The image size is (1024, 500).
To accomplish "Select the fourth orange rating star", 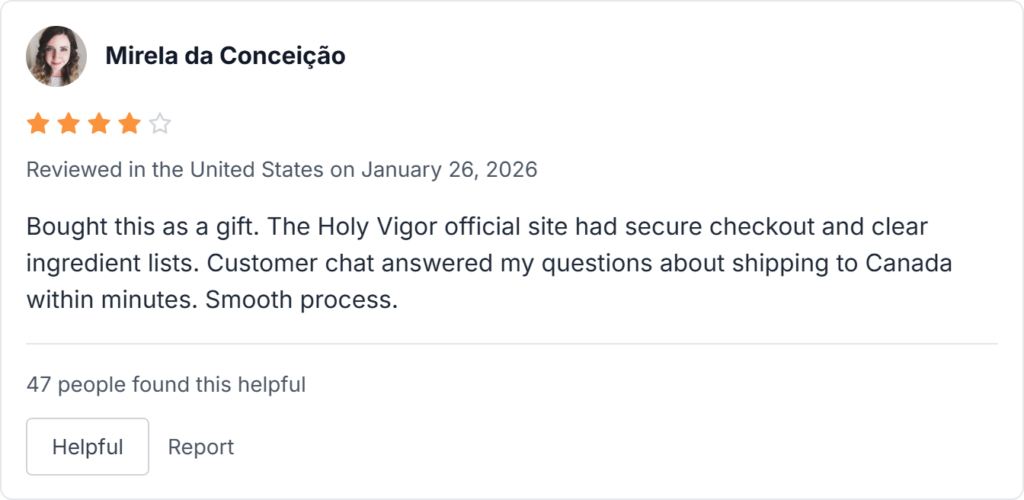I will 129,124.
